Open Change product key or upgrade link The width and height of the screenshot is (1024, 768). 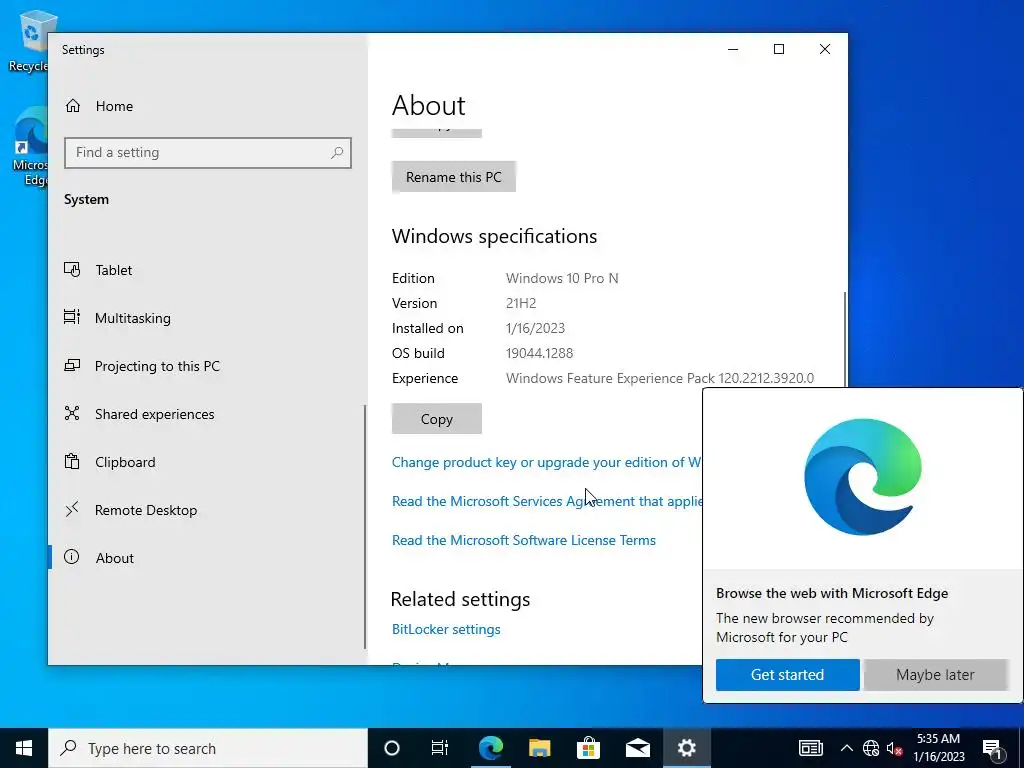point(547,462)
